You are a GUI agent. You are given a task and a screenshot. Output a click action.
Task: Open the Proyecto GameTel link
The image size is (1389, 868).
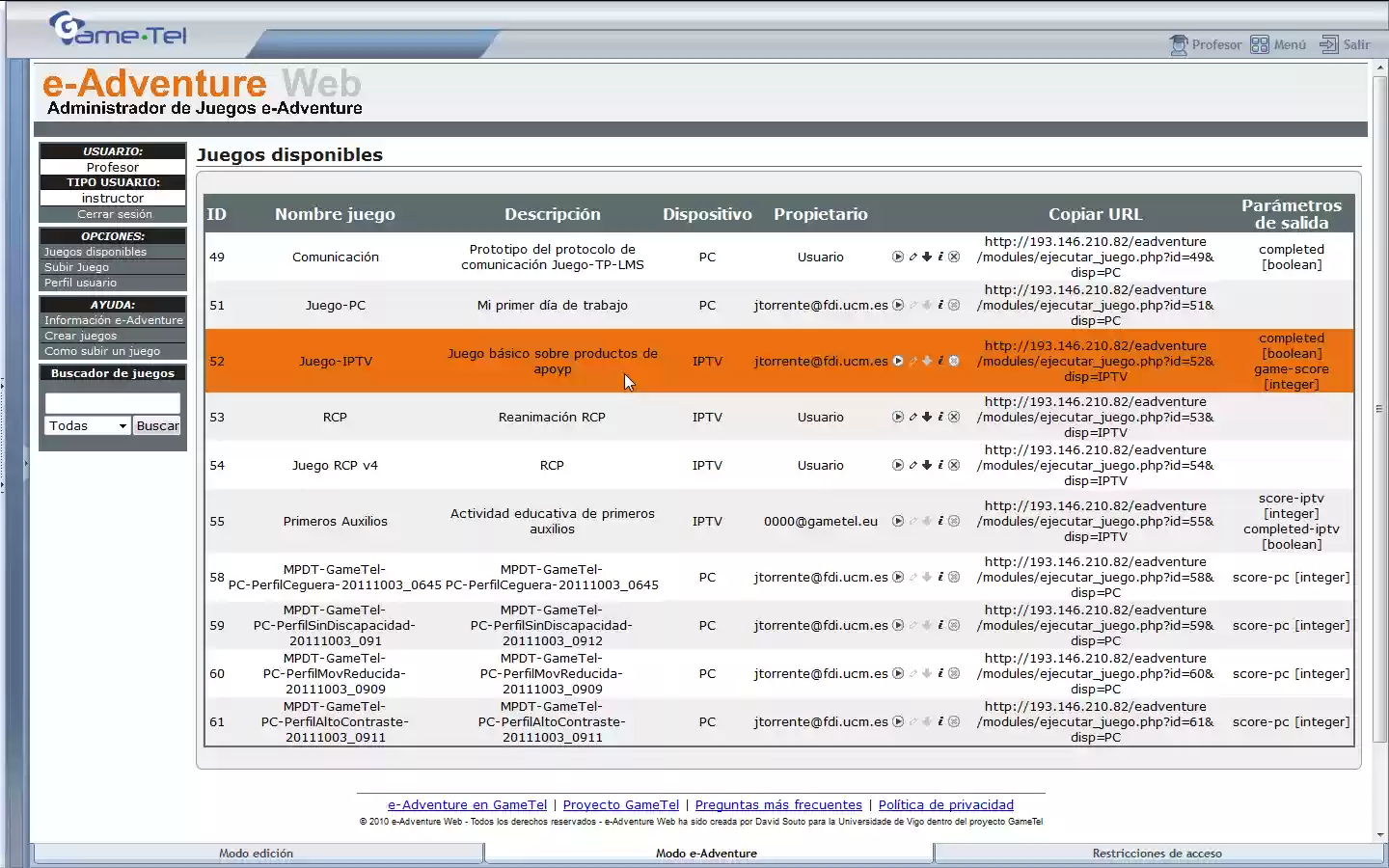(x=621, y=804)
